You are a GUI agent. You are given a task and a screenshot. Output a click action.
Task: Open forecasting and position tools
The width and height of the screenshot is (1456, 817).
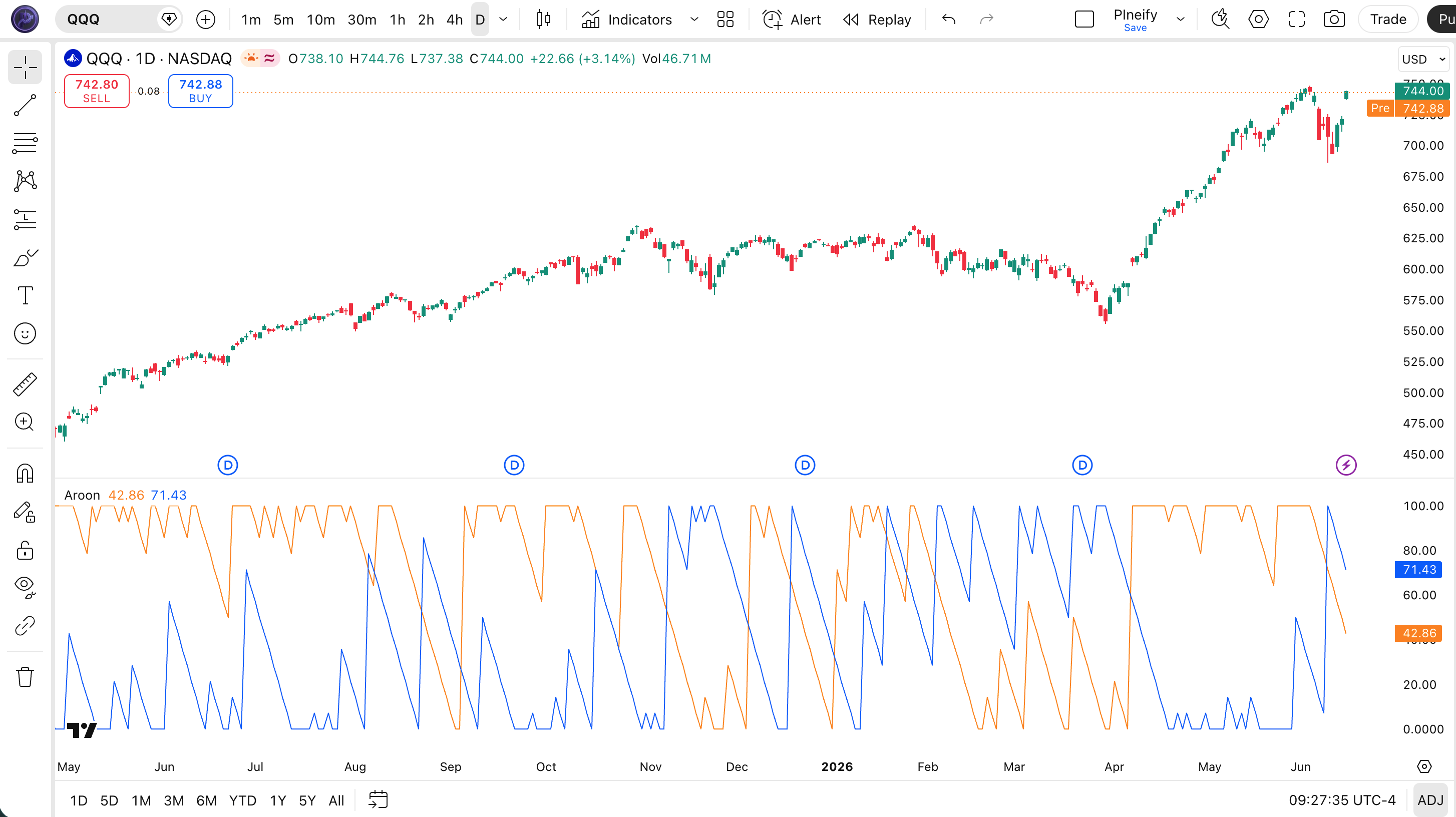click(x=25, y=220)
